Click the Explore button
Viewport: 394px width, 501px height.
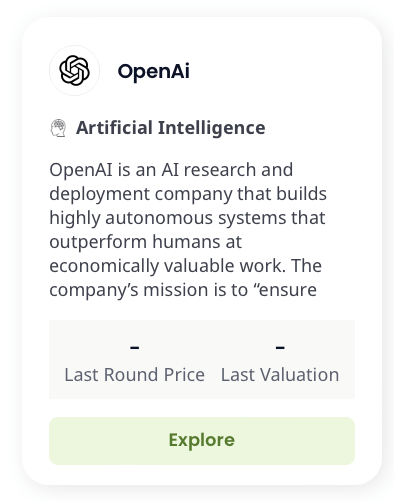pyautogui.click(x=202, y=441)
